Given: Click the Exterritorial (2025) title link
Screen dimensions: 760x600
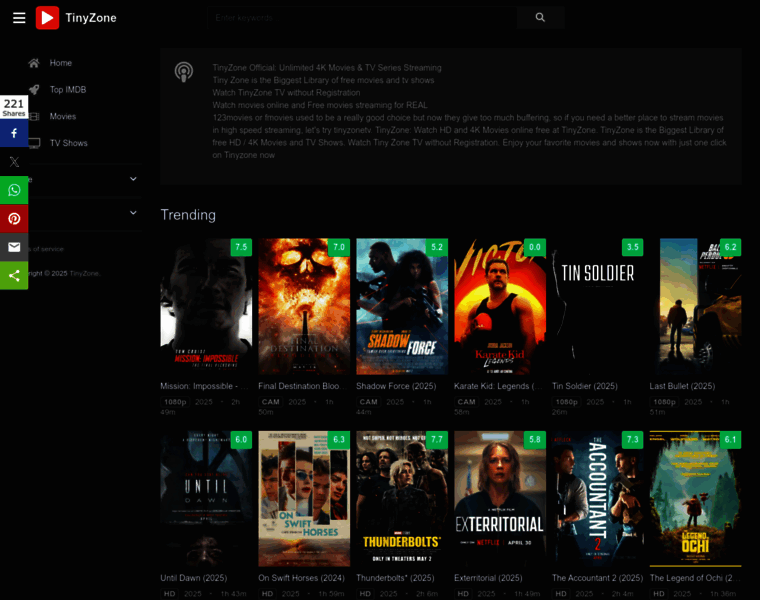Looking at the screenshot, I should pyautogui.click(x=488, y=578).
